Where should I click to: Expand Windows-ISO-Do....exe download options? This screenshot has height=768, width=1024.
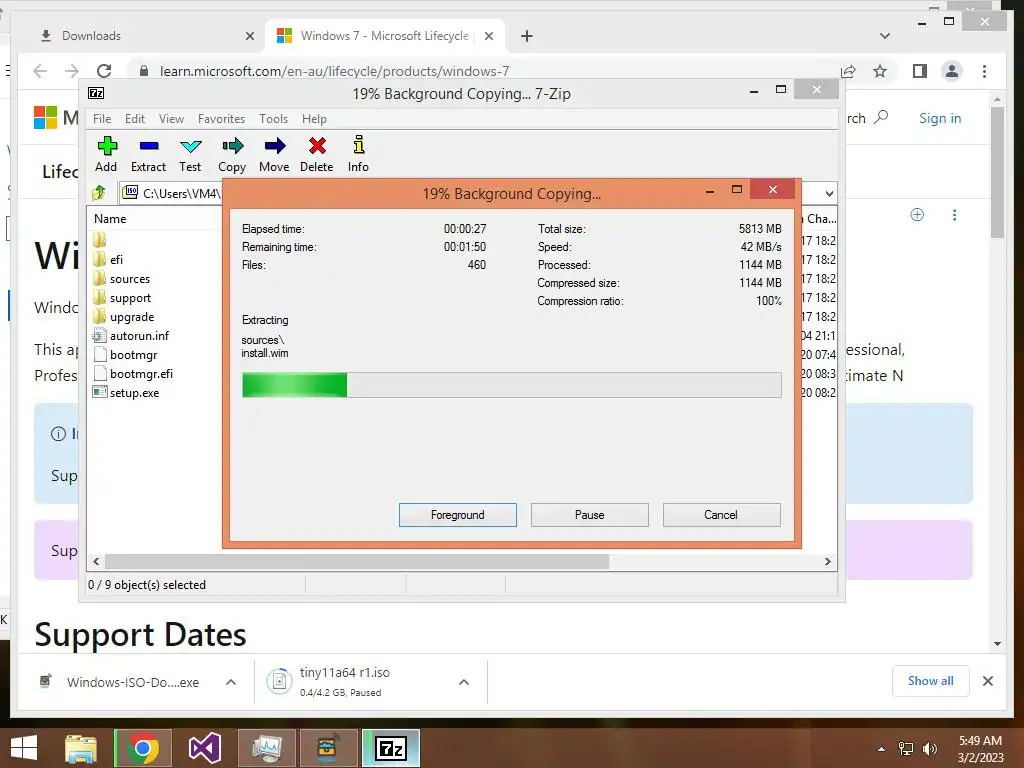(x=231, y=682)
